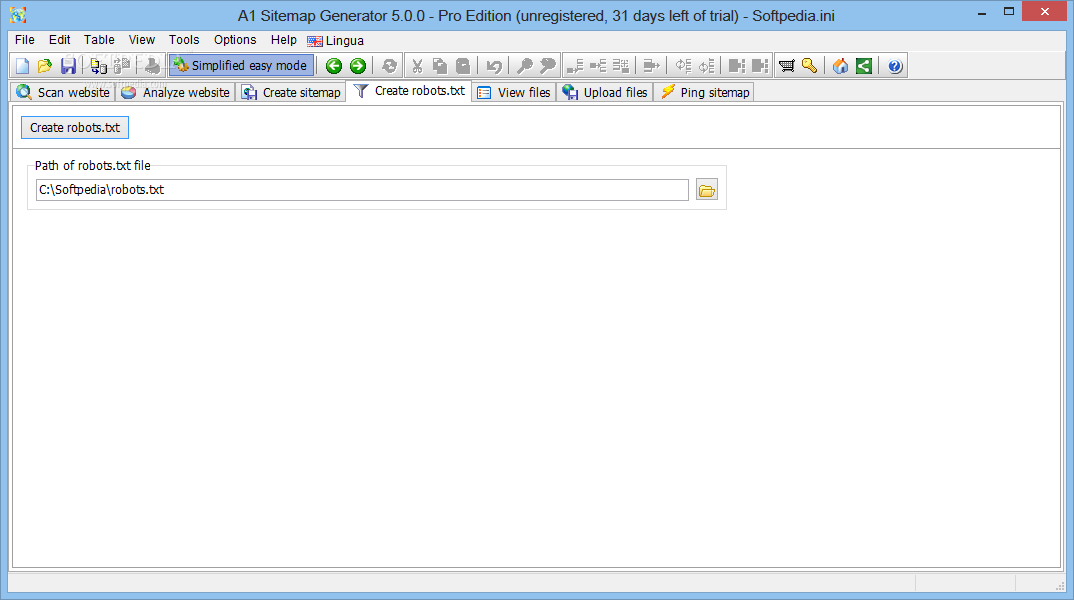Minimize the A1 Sitemap Generator window
The height and width of the screenshot is (600, 1074).
tap(982, 12)
